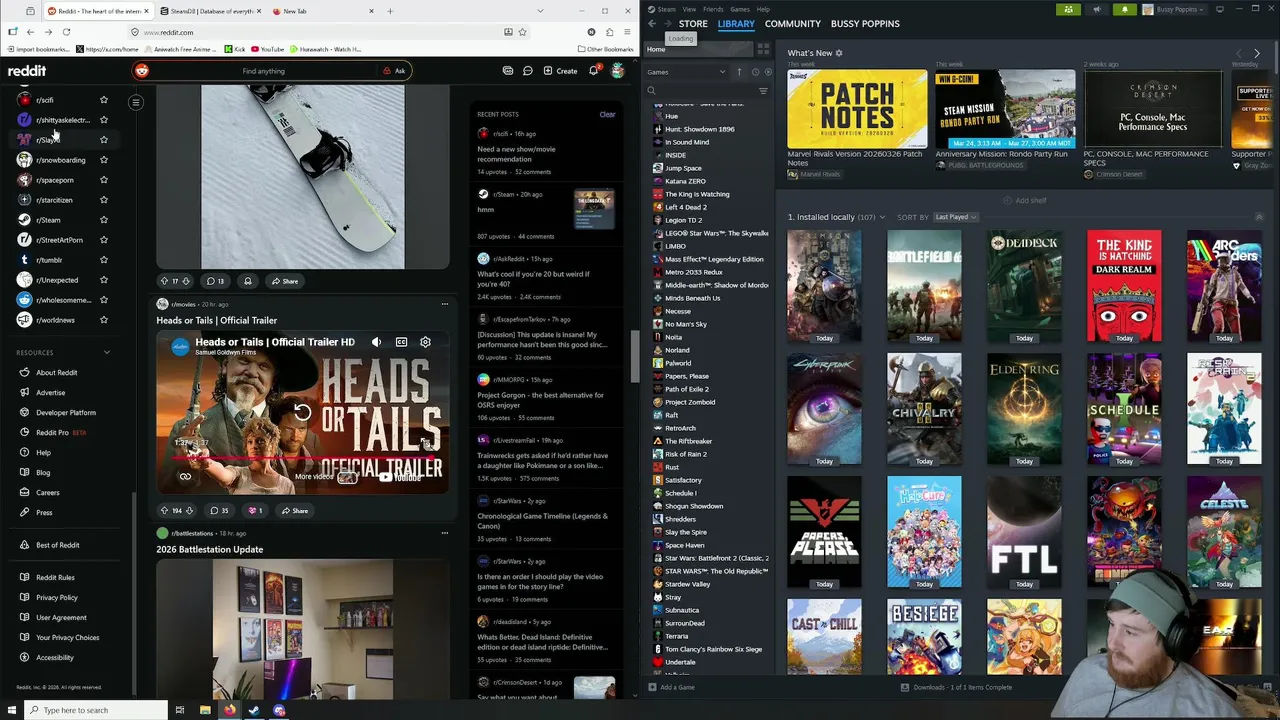1280x720 pixels.
Task: Open comments on Heads or Tails post
Action: (x=217, y=510)
